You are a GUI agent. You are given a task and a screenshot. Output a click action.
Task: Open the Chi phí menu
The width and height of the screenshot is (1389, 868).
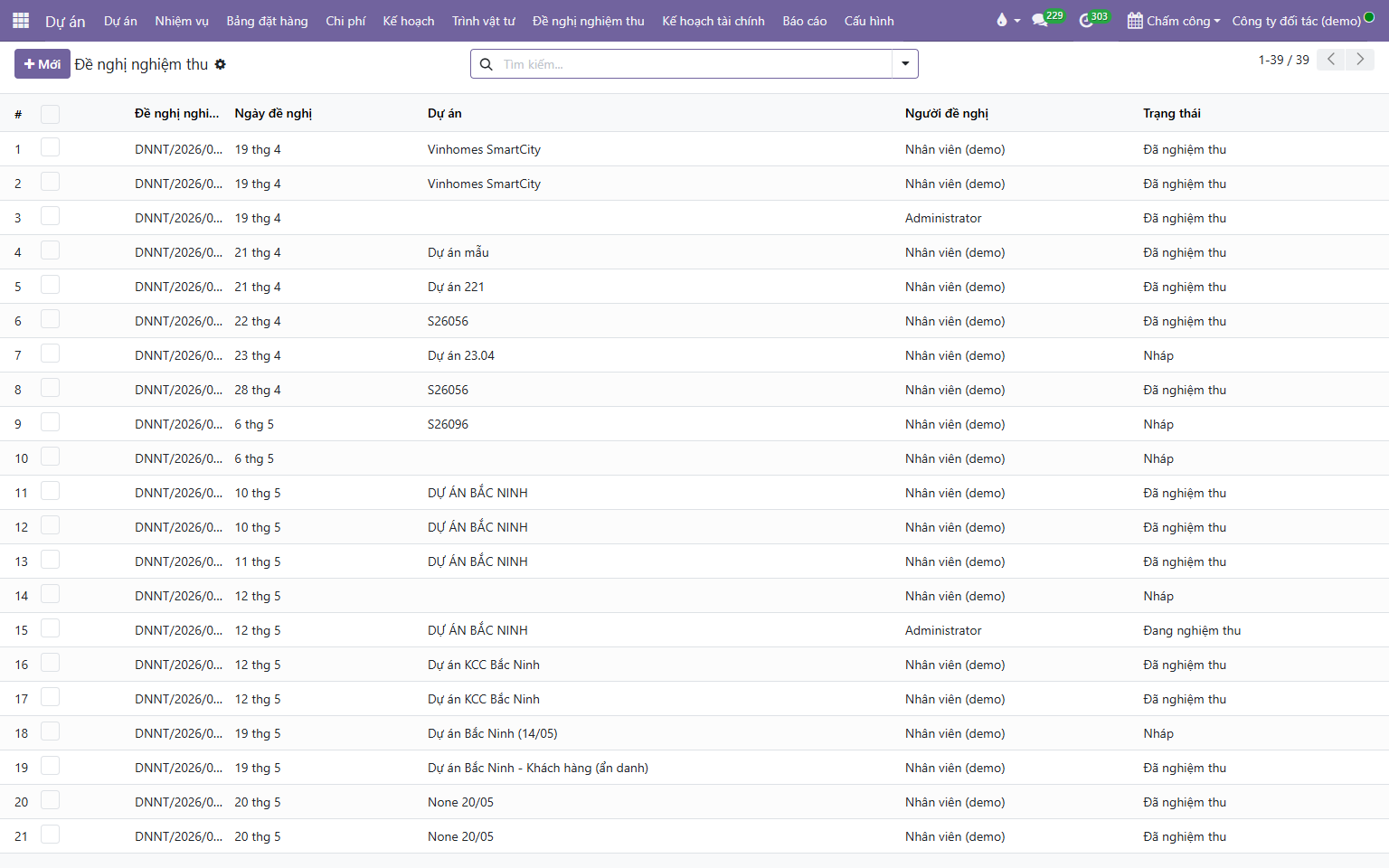(x=345, y=21)
